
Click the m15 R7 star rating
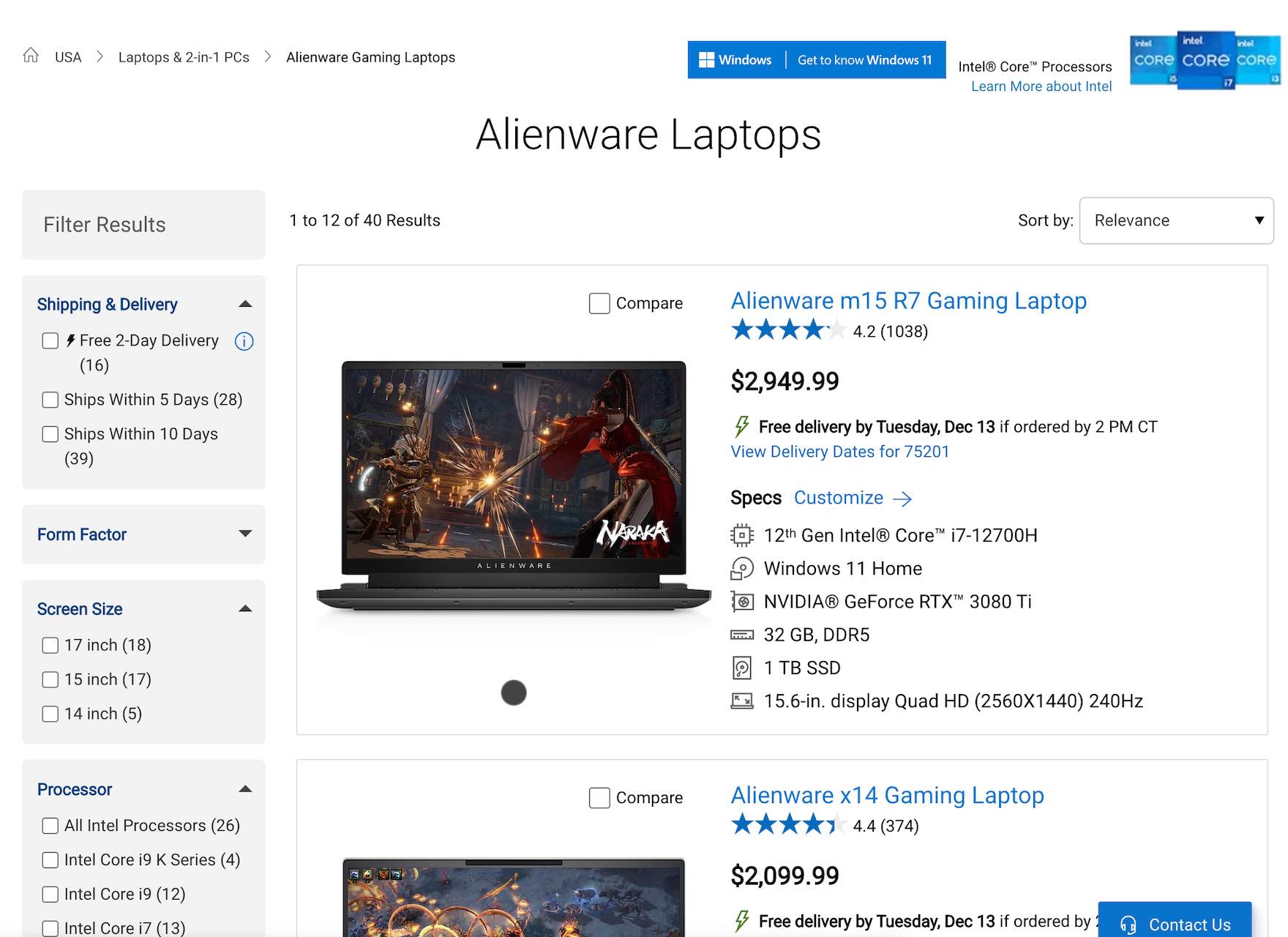tap(787, 331)
